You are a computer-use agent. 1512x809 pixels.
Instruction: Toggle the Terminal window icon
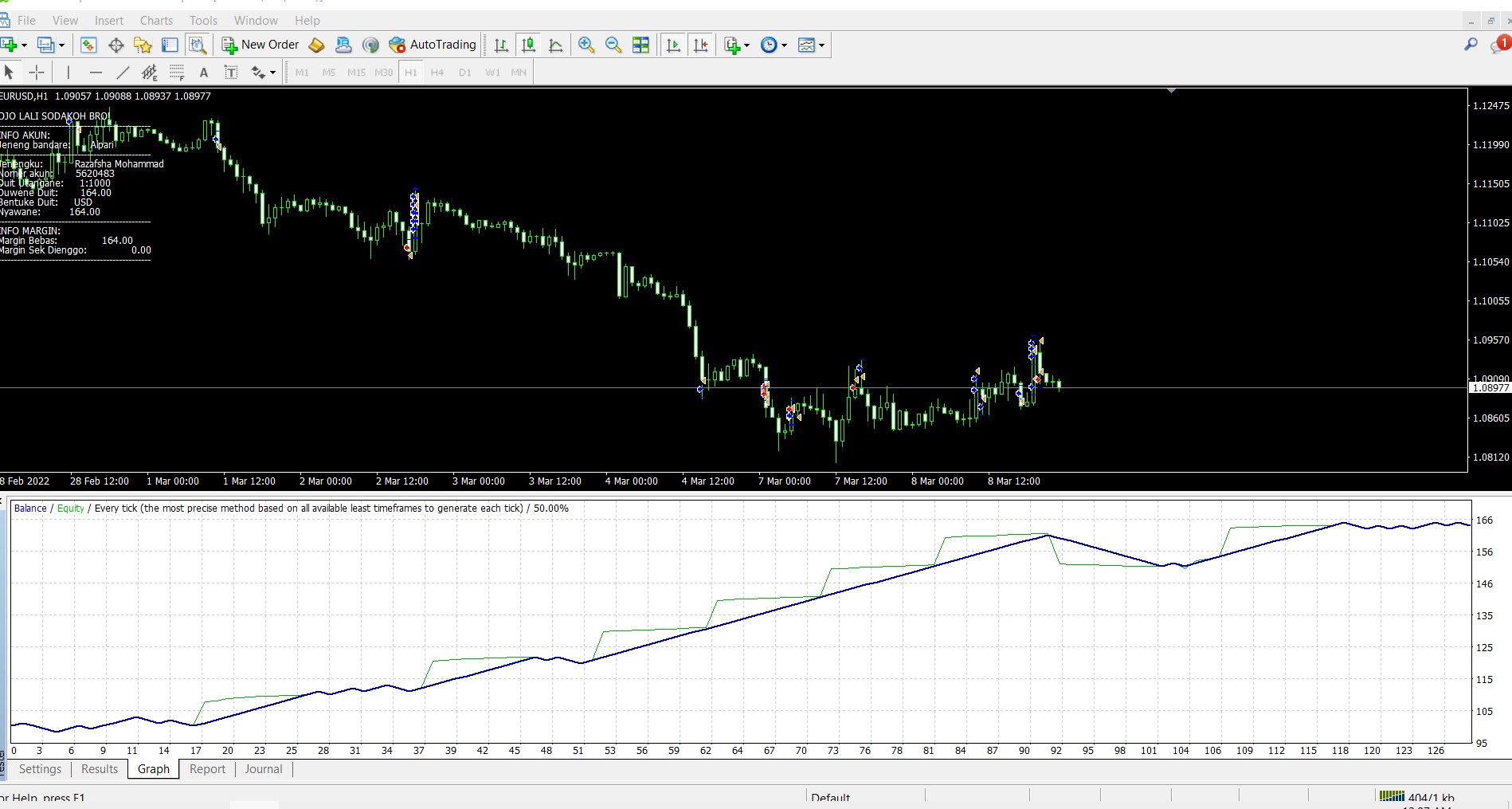coord(170,45)
